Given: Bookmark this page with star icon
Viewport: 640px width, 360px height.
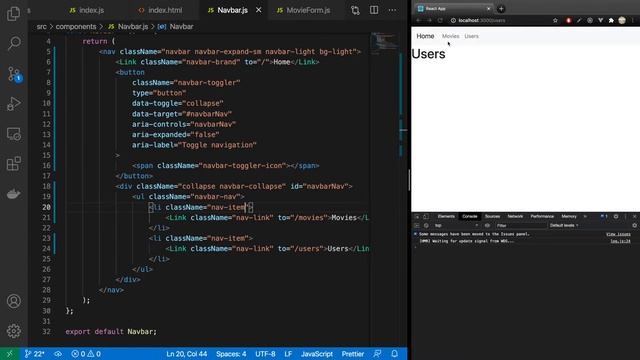Looking at the screenshot, I should 555,20.
